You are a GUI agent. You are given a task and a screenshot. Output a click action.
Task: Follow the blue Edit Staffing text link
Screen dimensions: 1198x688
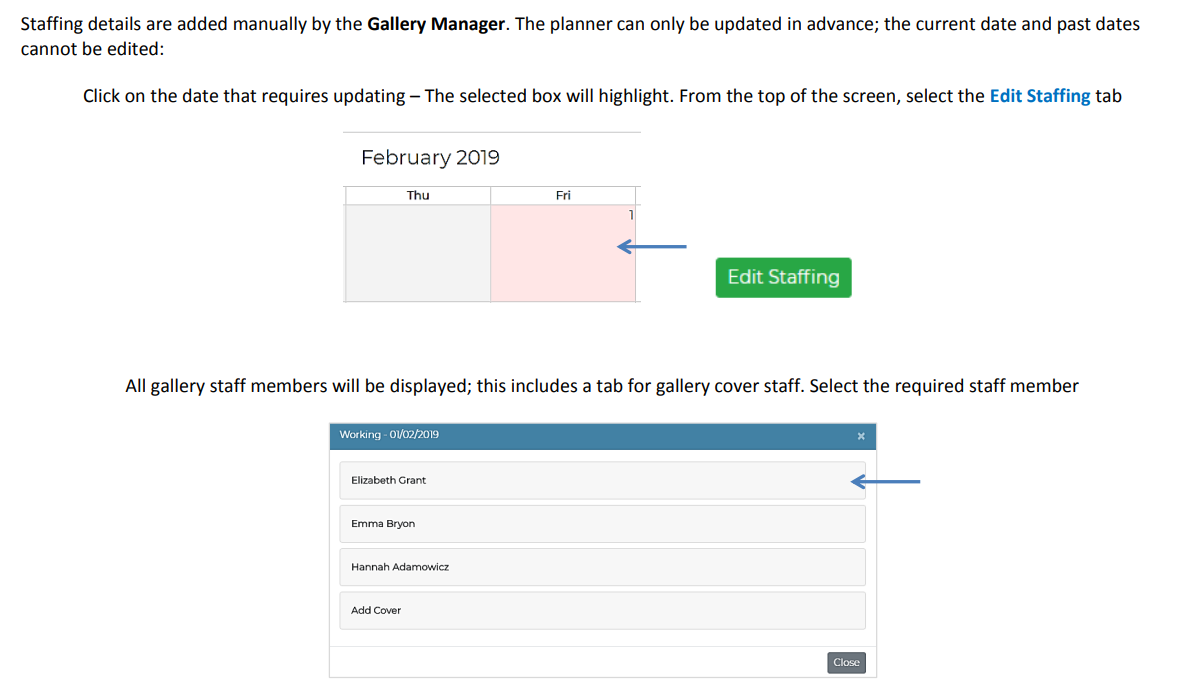(x=1039, y=96)
